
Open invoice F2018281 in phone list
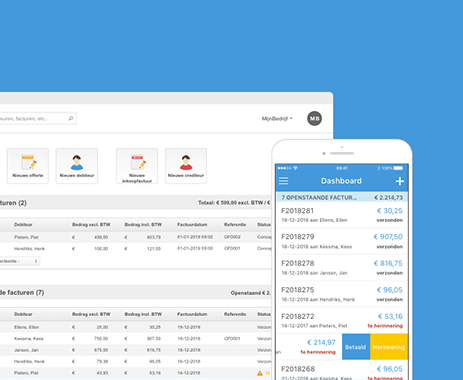(x=342, y=215)
